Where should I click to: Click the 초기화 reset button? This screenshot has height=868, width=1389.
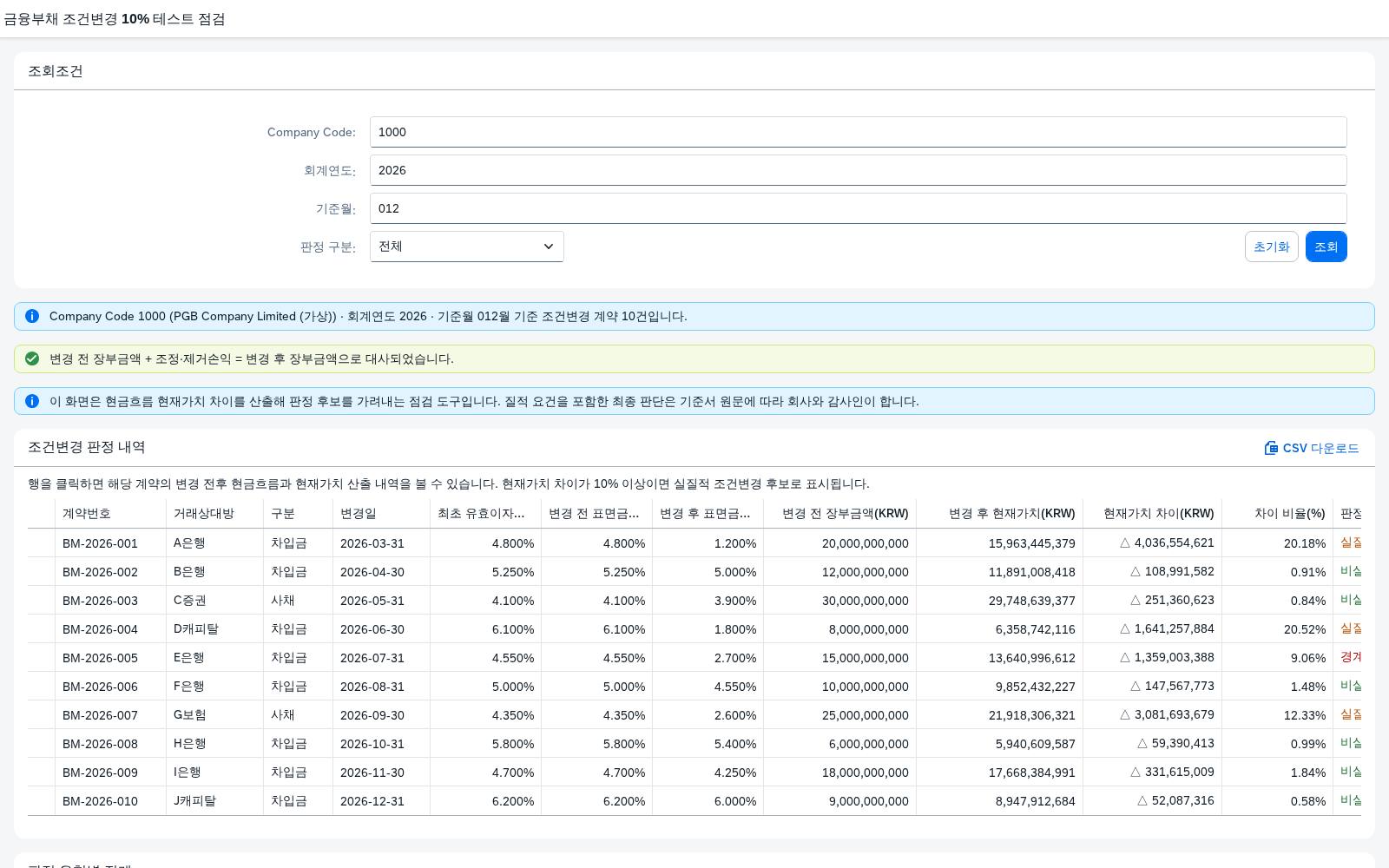pos(1272,247)
